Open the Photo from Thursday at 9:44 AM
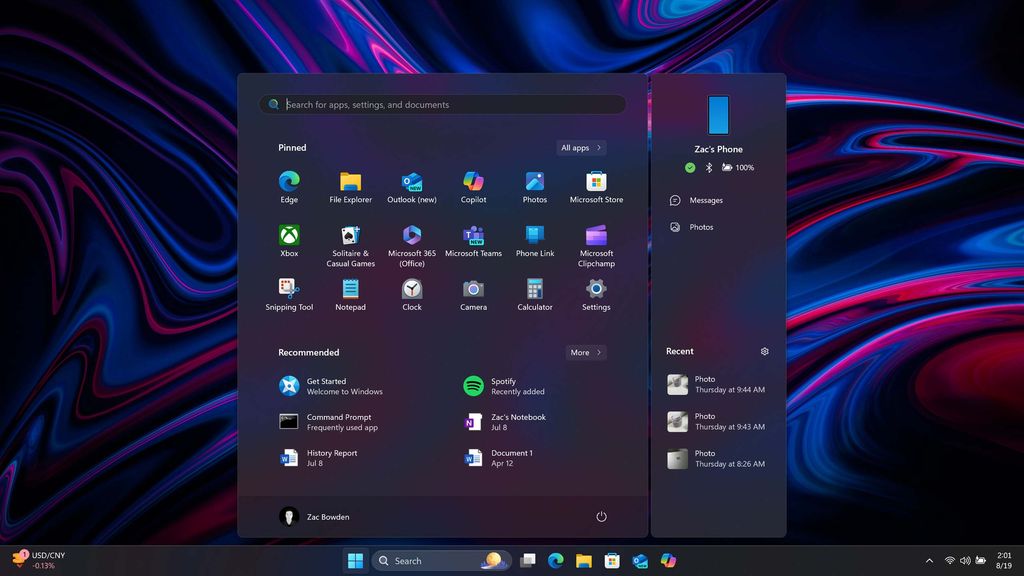 pos(717,384)
